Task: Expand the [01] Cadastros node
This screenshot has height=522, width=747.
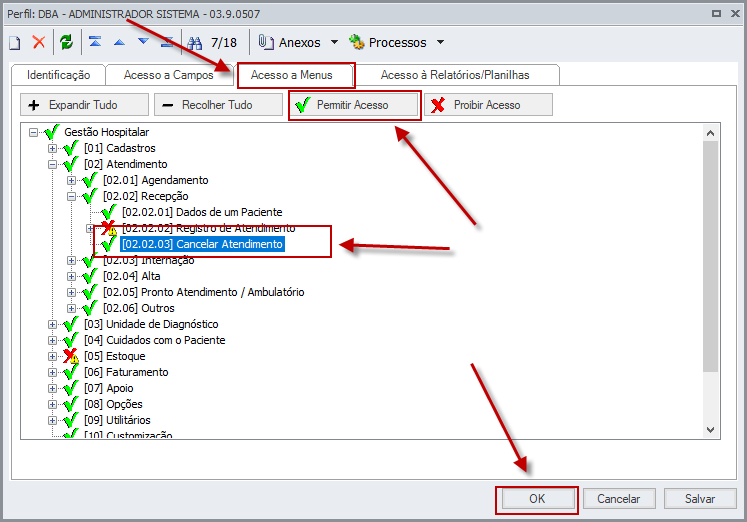Action: pos(52,149)
